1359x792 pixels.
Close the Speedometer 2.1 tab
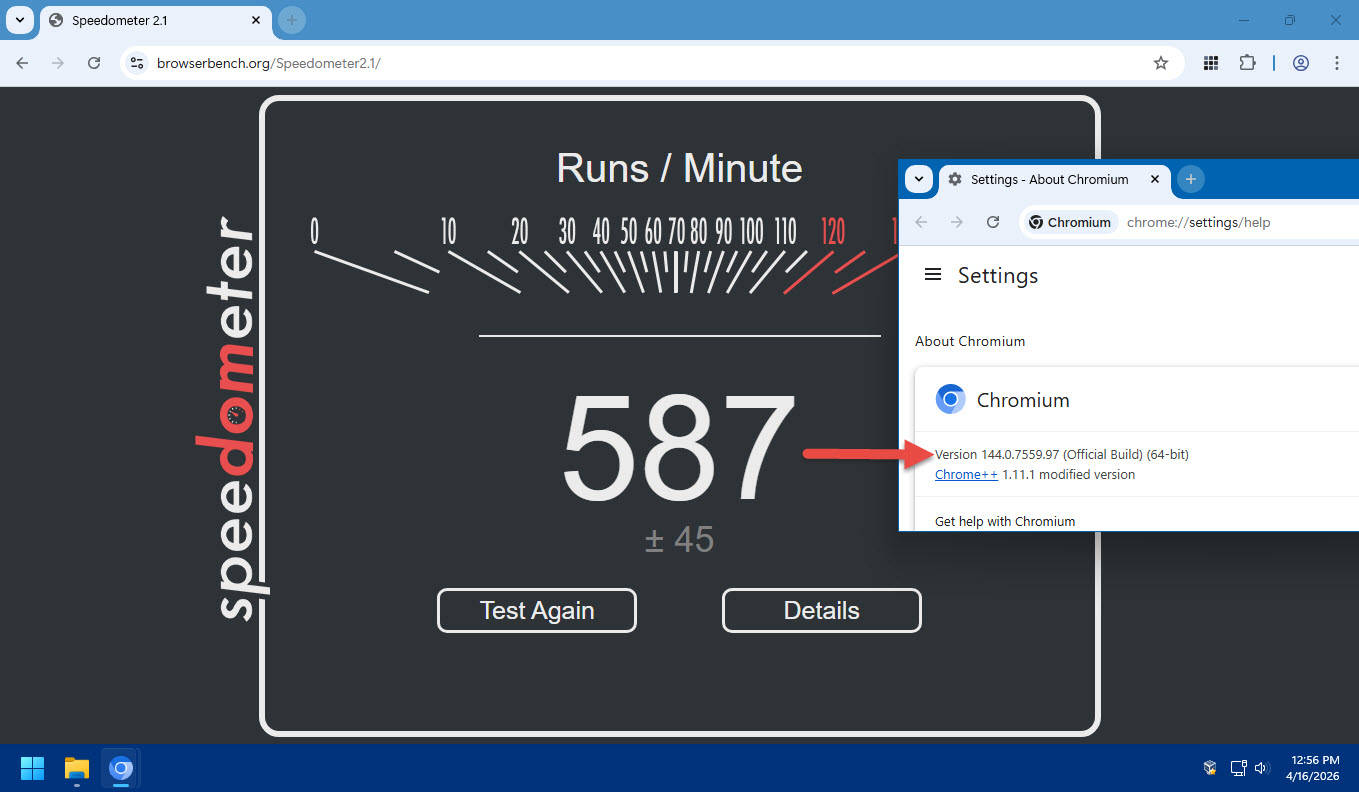pyautogui.click(x=256, y=20)
